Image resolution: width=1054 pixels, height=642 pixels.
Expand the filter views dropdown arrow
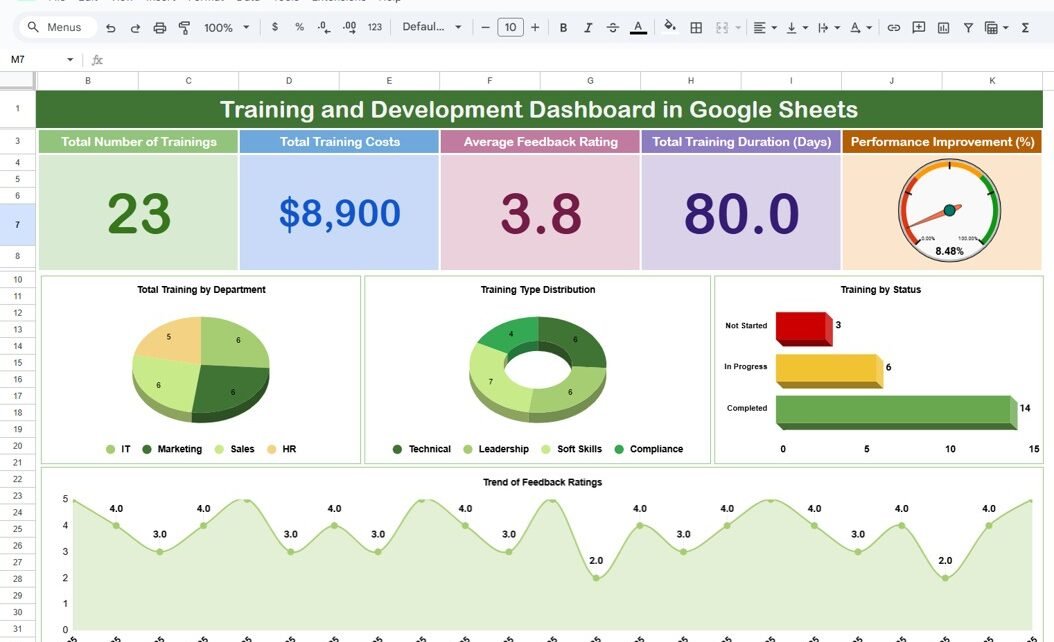[1006, 28]
